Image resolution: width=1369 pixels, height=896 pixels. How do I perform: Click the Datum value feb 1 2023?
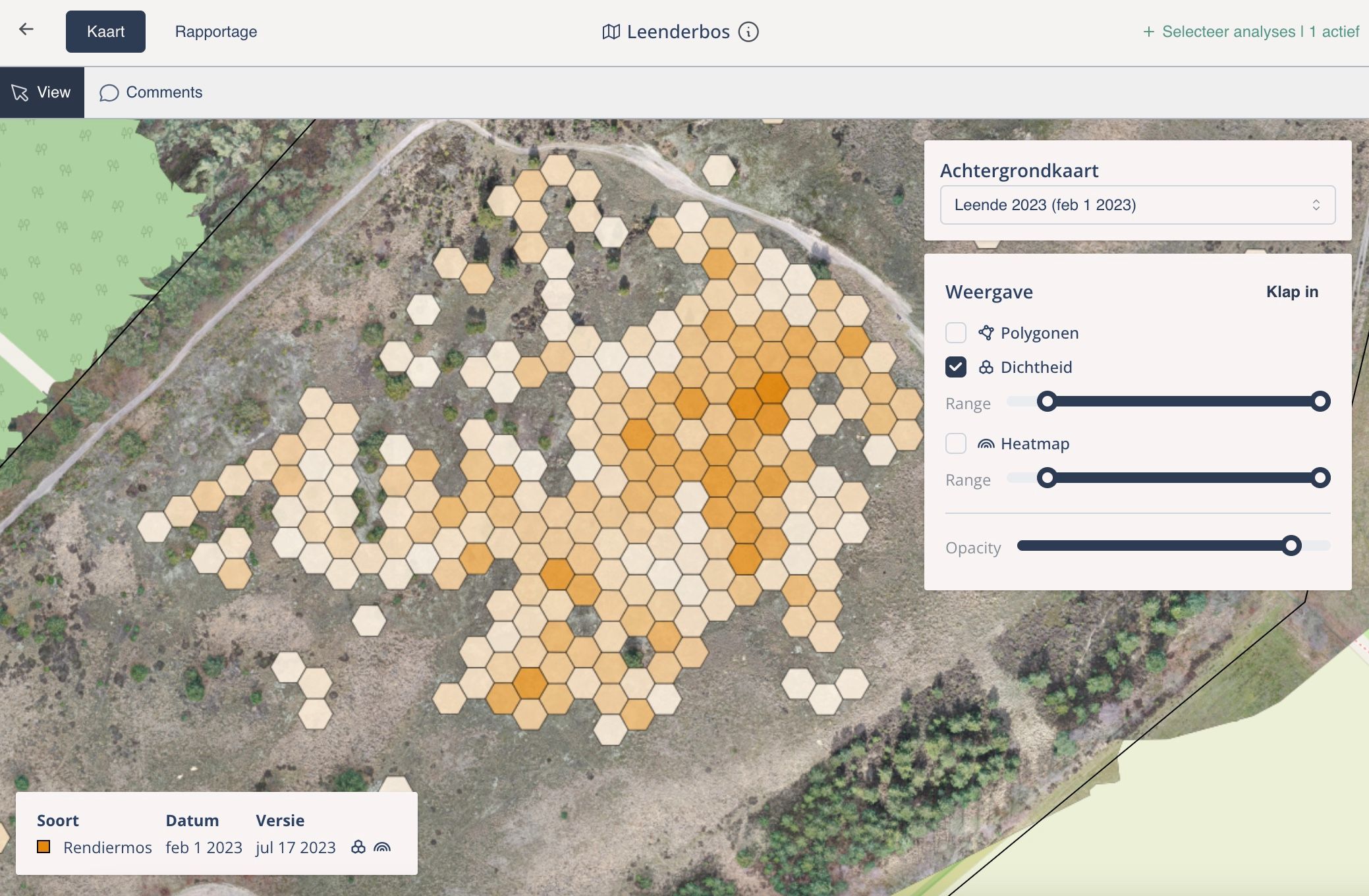(x=204, y=847)
